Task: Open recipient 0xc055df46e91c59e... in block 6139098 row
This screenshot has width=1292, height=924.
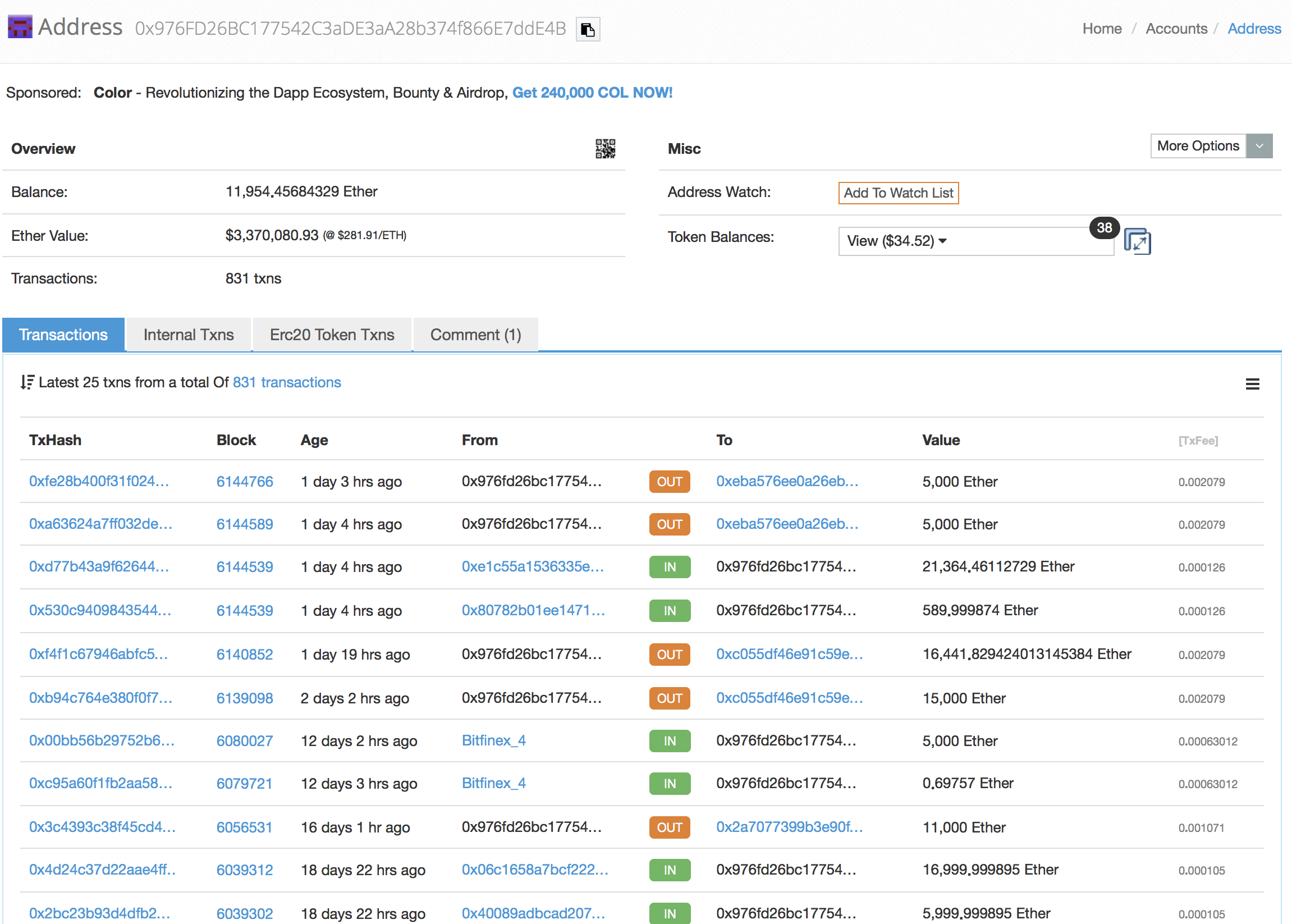Action: (x=790, y=698)
